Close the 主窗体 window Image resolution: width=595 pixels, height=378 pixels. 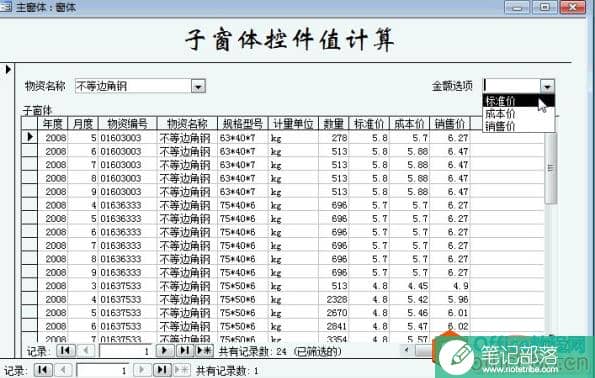pos(573,7)
